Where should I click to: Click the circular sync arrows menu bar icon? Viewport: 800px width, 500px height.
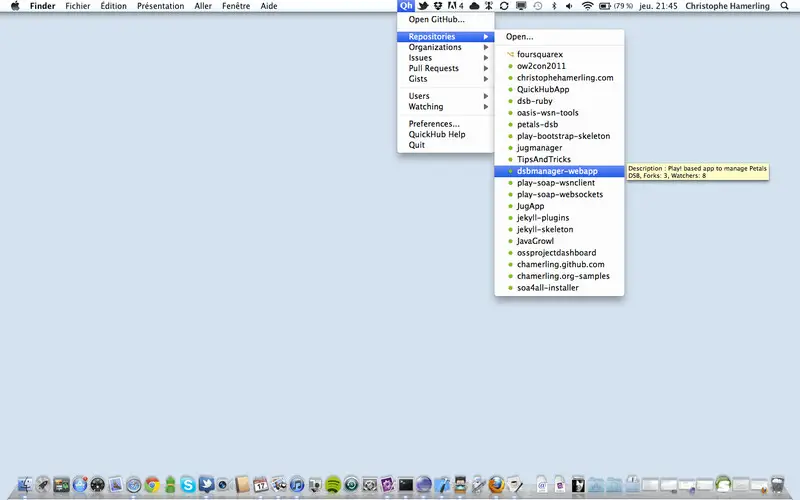click(x=504, y=6)
